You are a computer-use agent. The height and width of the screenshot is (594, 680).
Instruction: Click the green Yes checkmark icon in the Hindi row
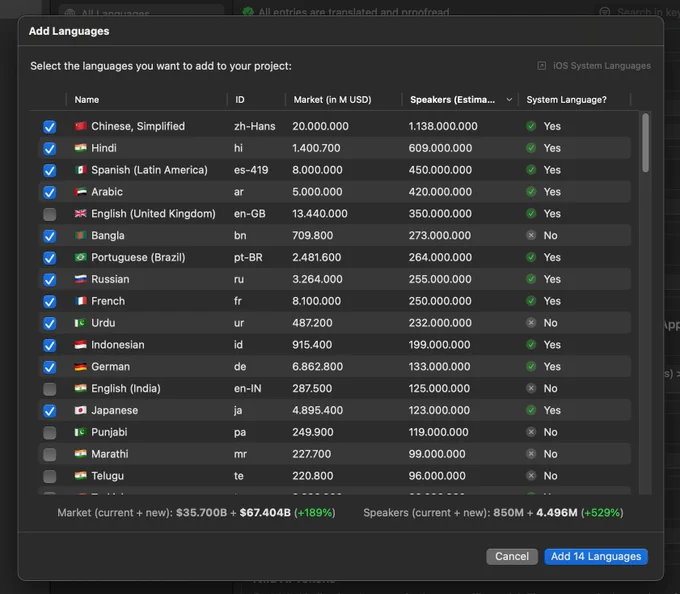[531, 148]
